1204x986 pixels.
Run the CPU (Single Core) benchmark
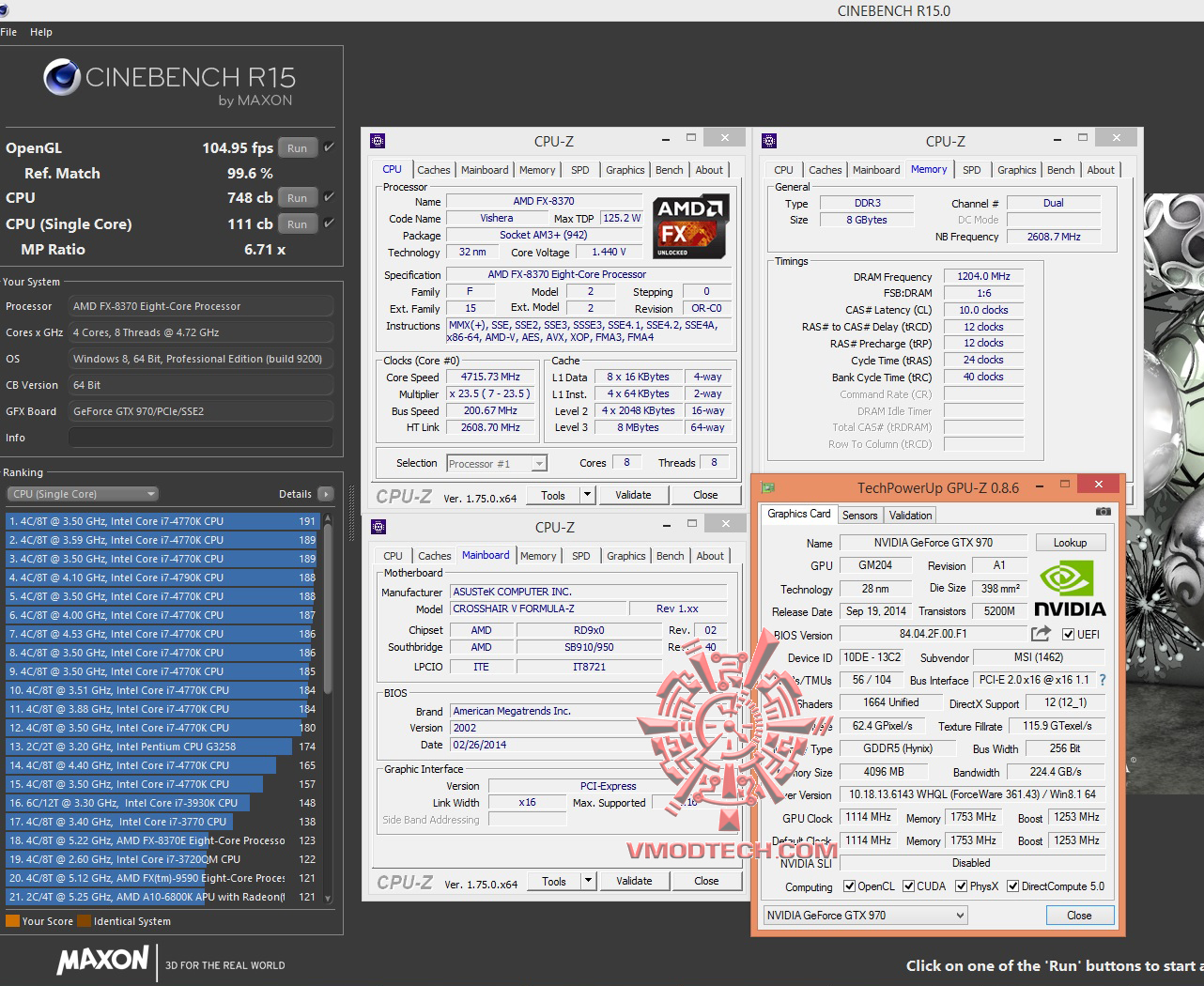click(x=298, y=224)
